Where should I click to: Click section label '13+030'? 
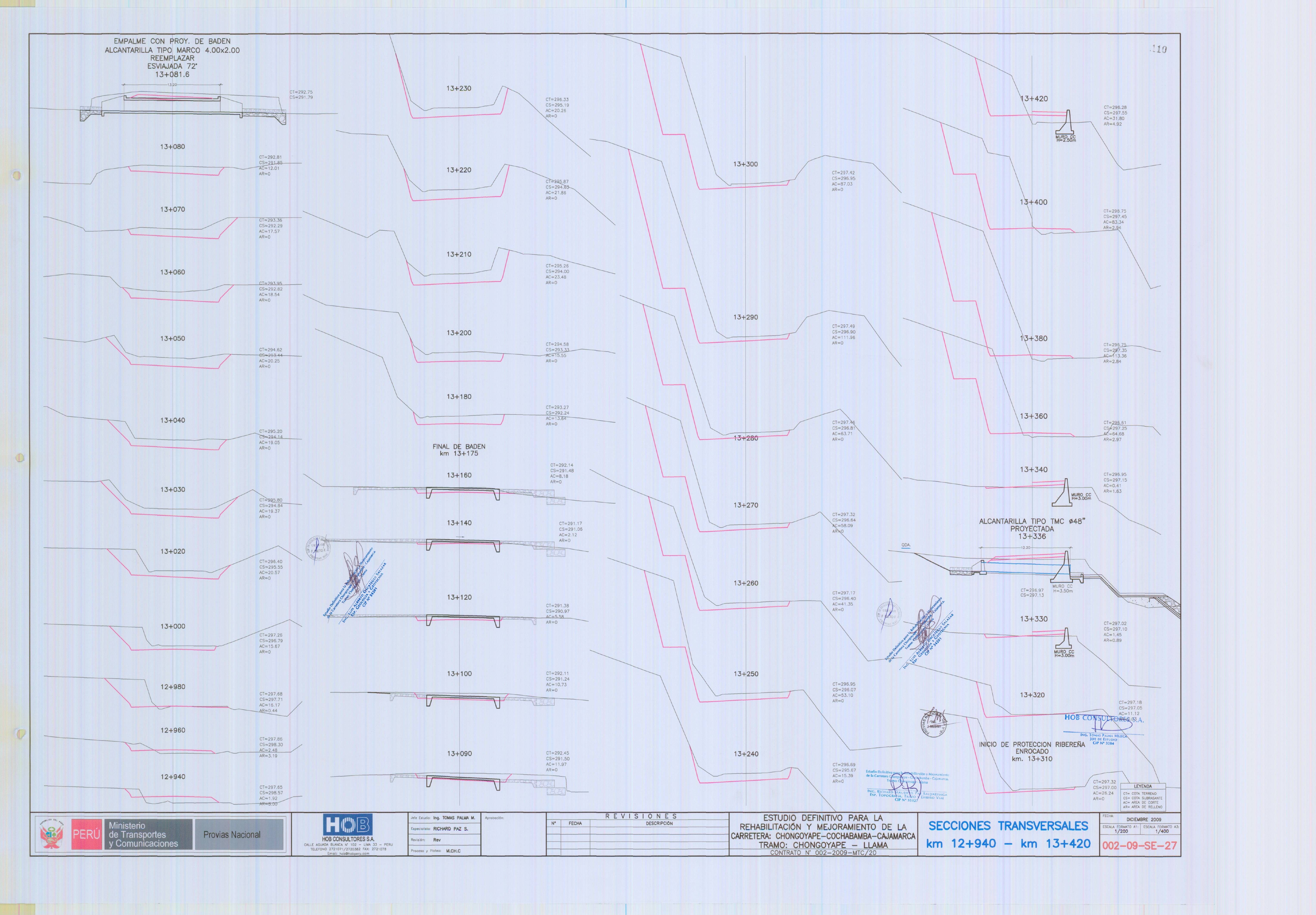tap(172, 490)
